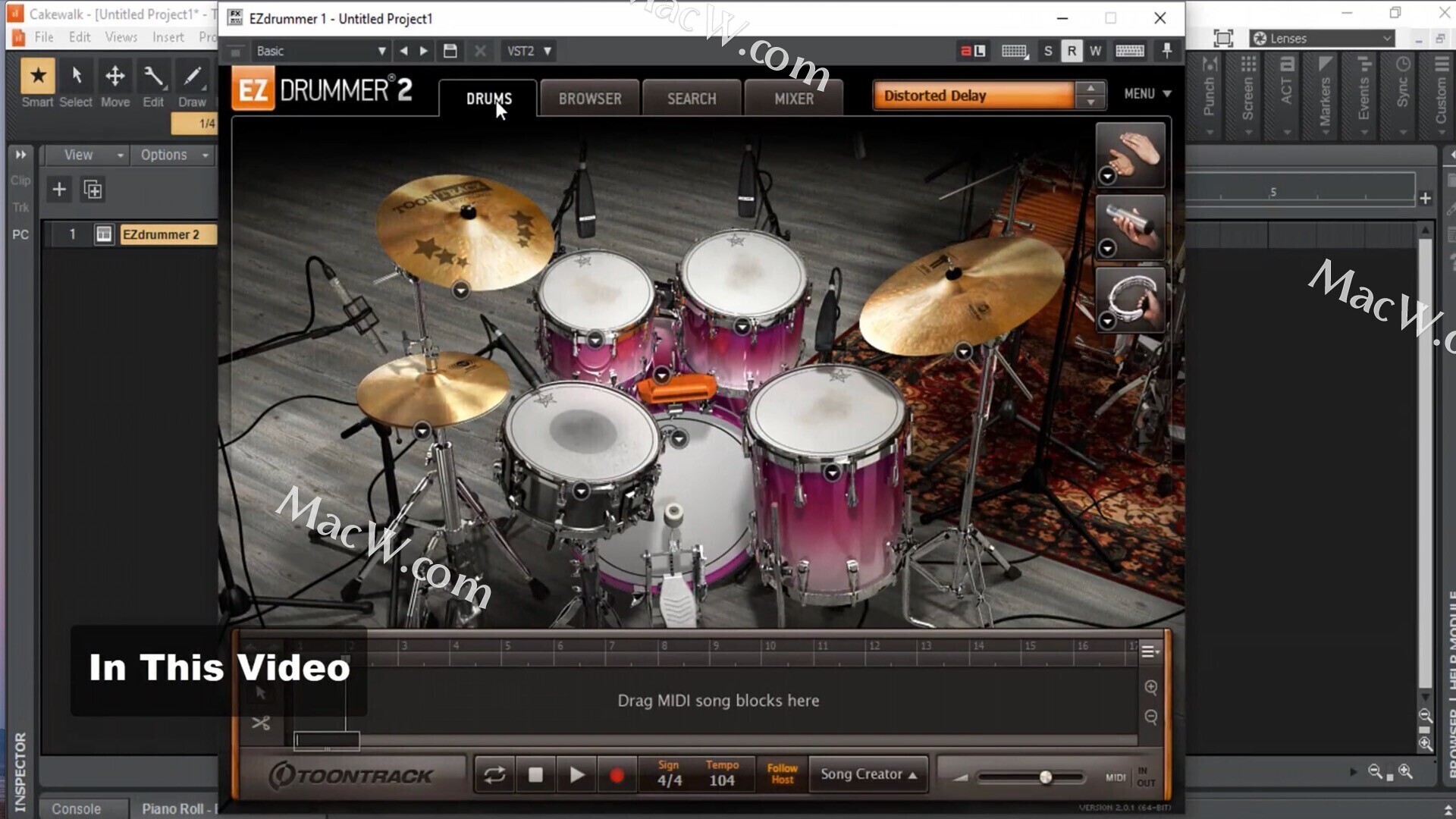Open the Edit menu in Cakewalk

click(x=80, y=37)
